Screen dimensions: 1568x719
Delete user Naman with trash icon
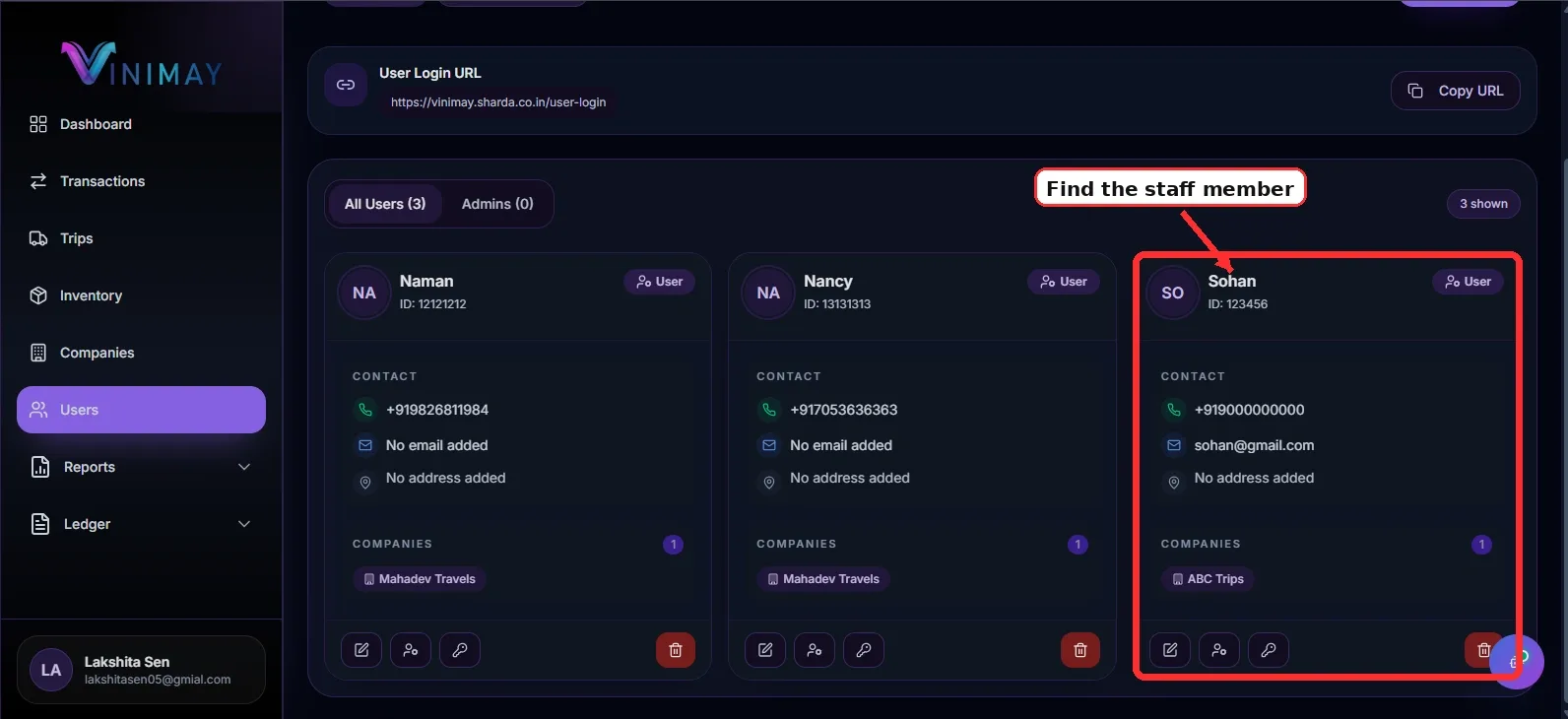pos(676,650)
